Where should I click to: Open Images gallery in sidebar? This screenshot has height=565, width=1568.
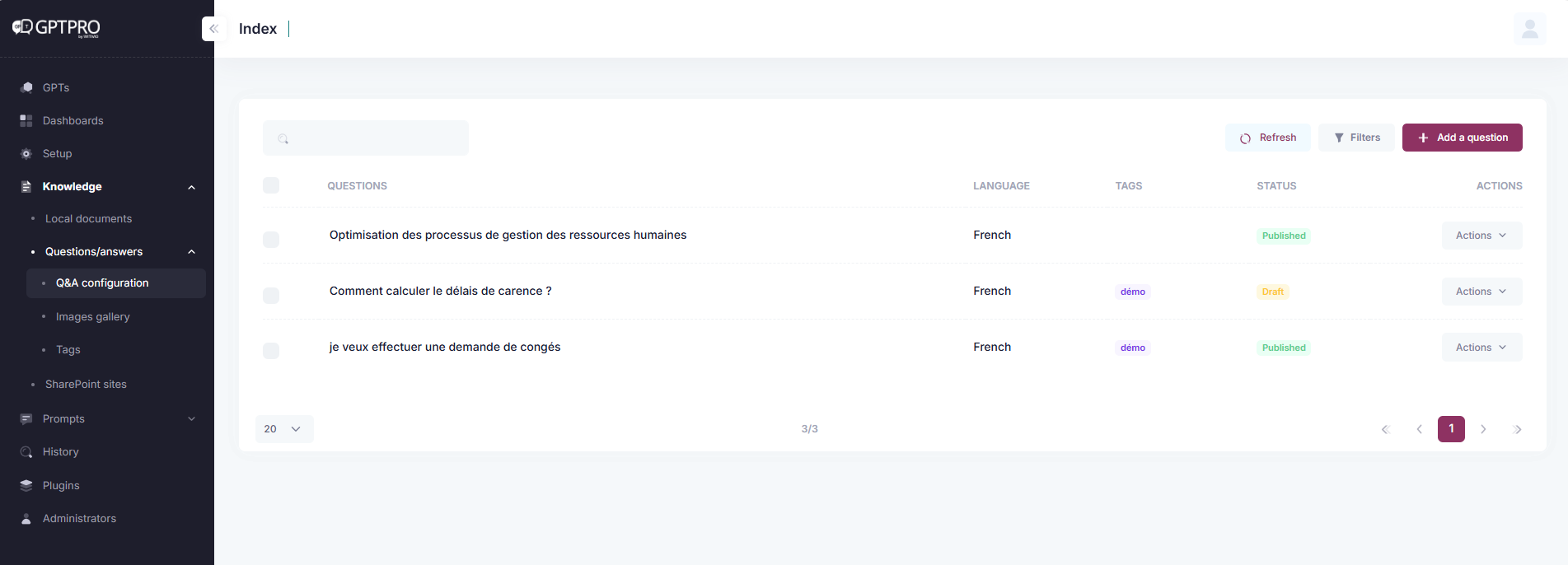coord(92,317)
